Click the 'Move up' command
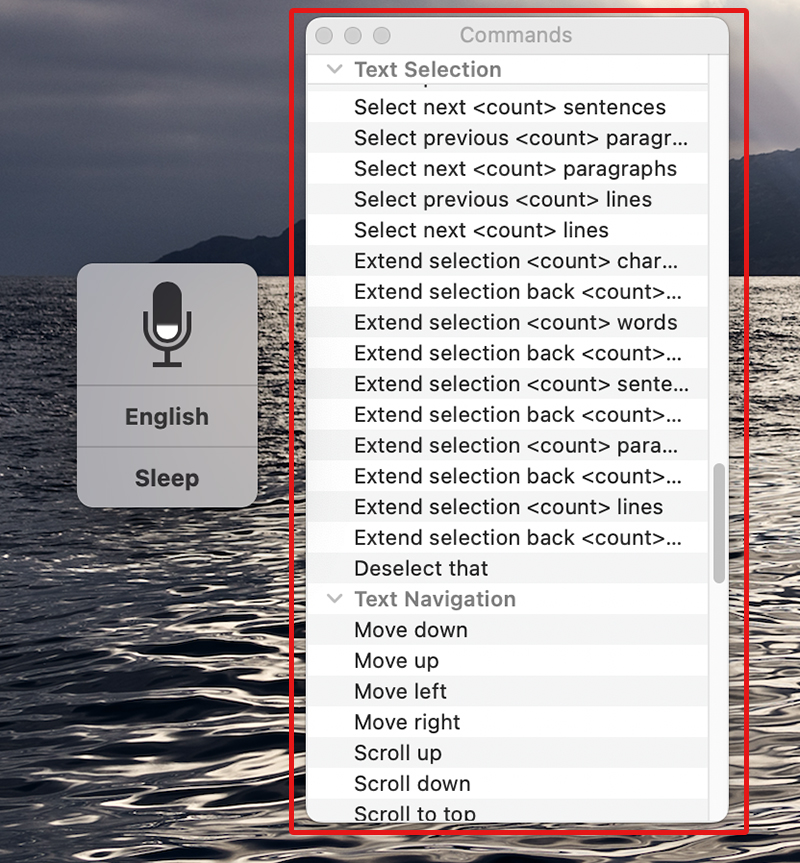 click(x=396, y=661)
